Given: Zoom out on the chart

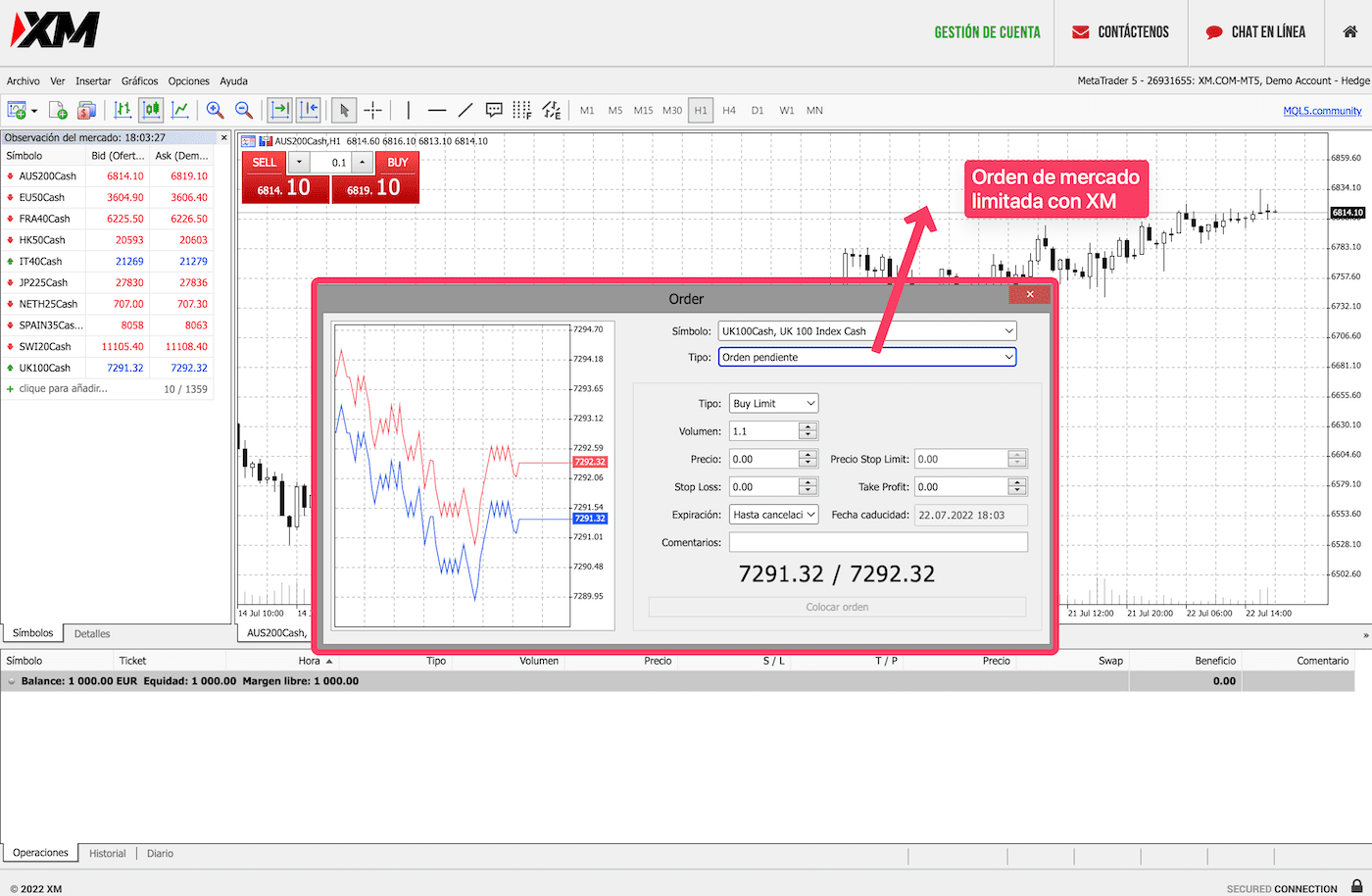Looking at the screenshot, I should (x=244, y=110).
